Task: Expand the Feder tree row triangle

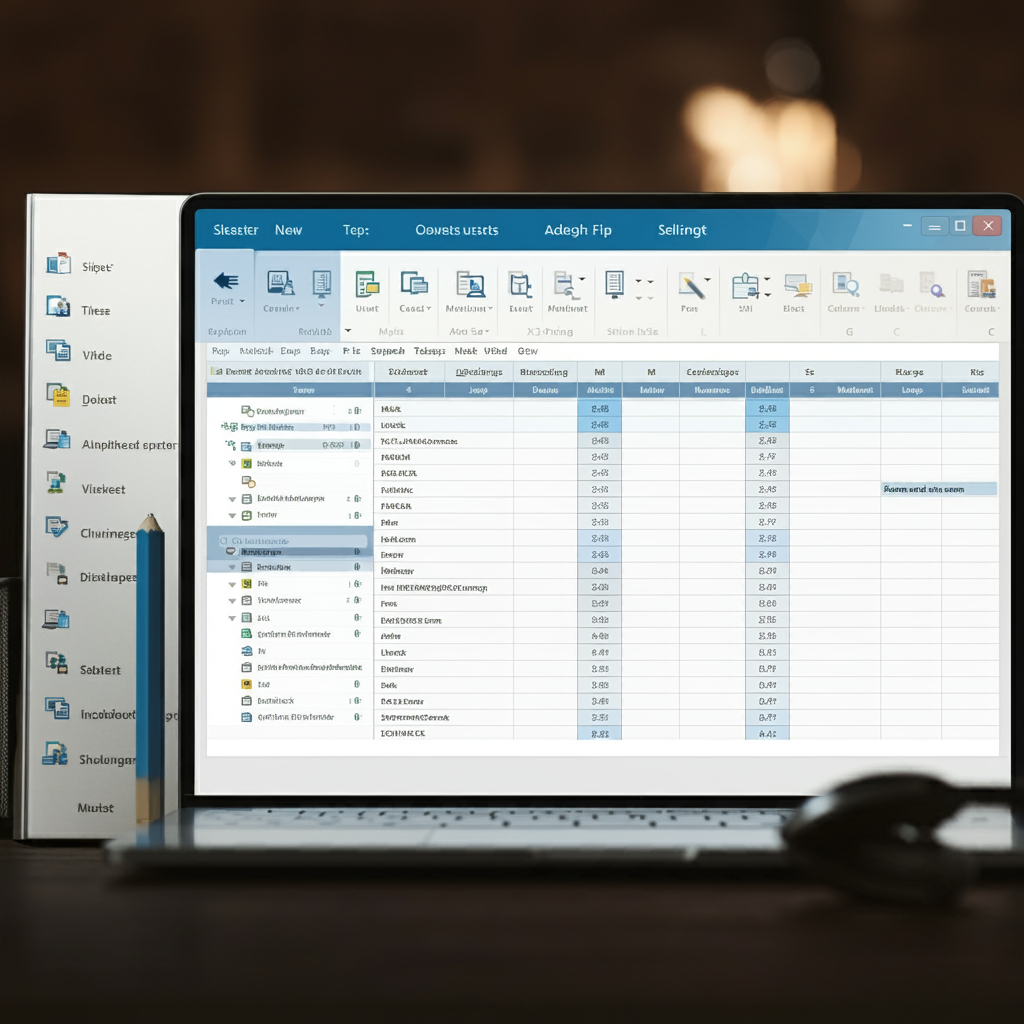Action: pos(232,516)
